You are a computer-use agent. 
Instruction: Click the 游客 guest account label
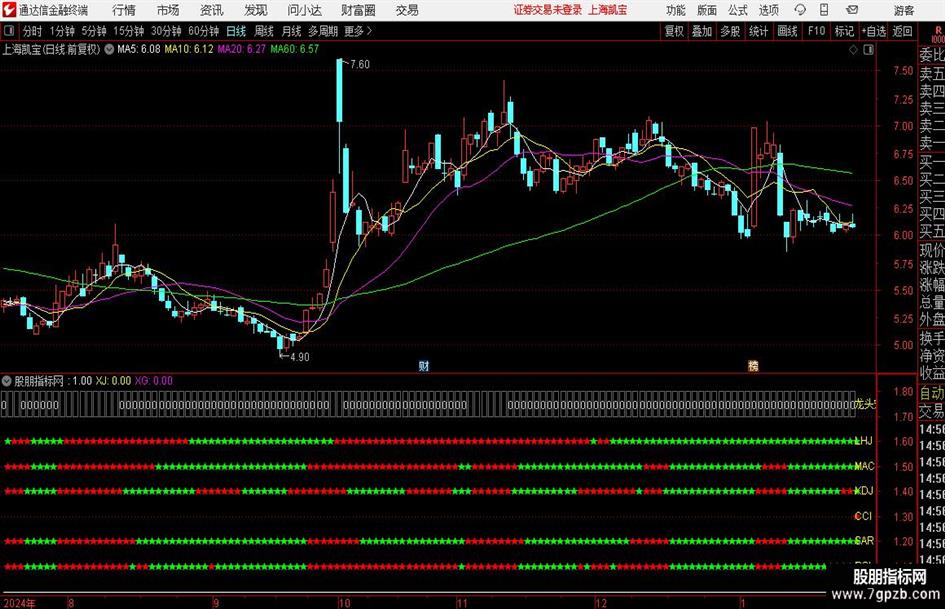(x=904, y=10)
